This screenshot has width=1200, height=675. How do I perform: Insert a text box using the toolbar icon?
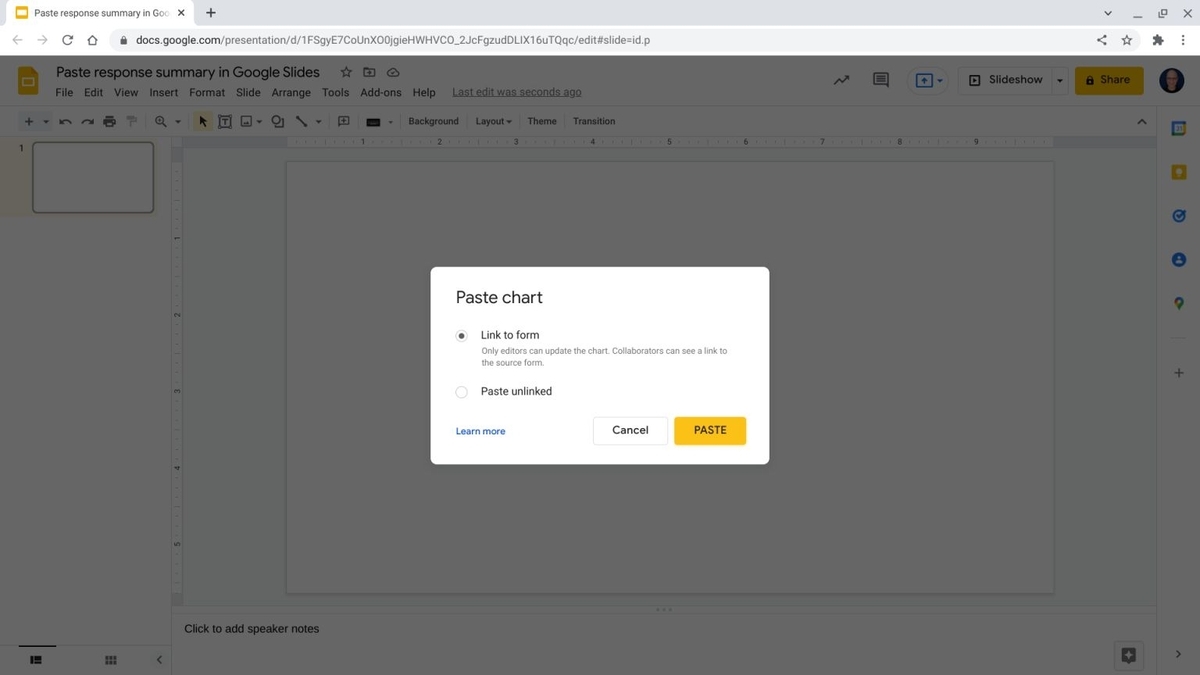pos(225,121)
